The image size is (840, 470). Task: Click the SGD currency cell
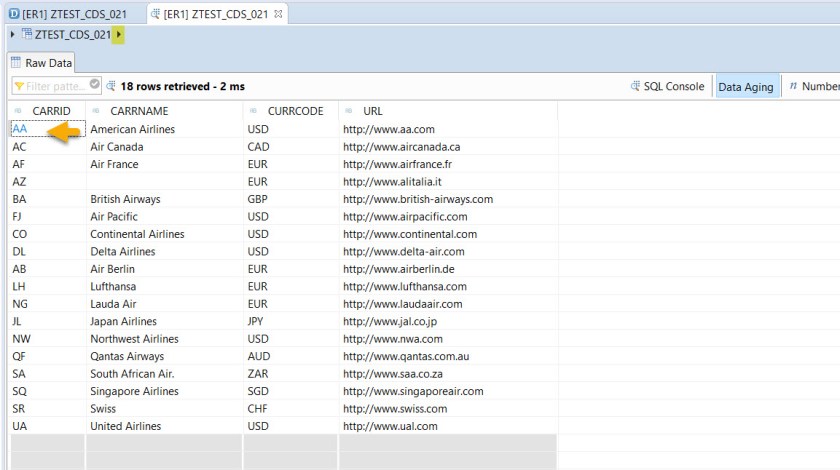coord(291,391)
